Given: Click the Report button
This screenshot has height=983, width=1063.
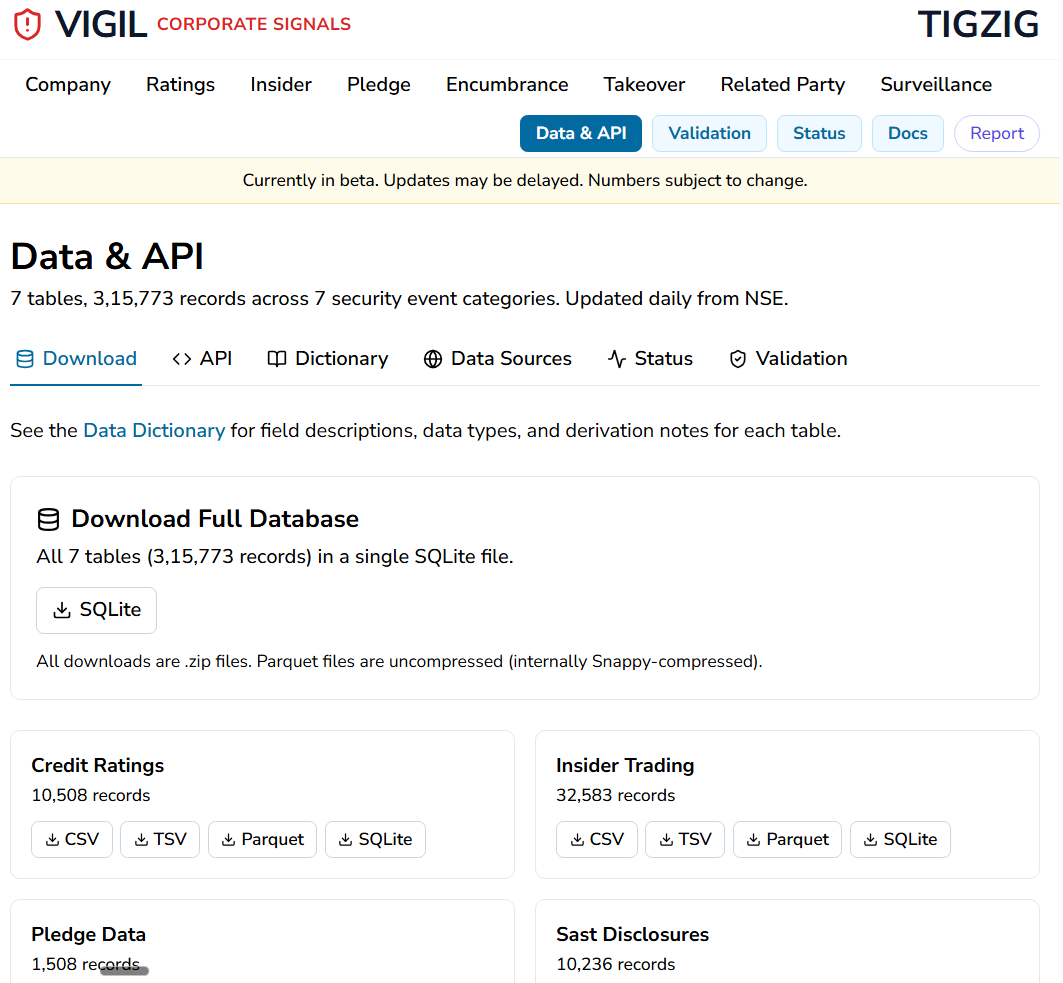Looking at the screenshot, I should pos(997,134).
